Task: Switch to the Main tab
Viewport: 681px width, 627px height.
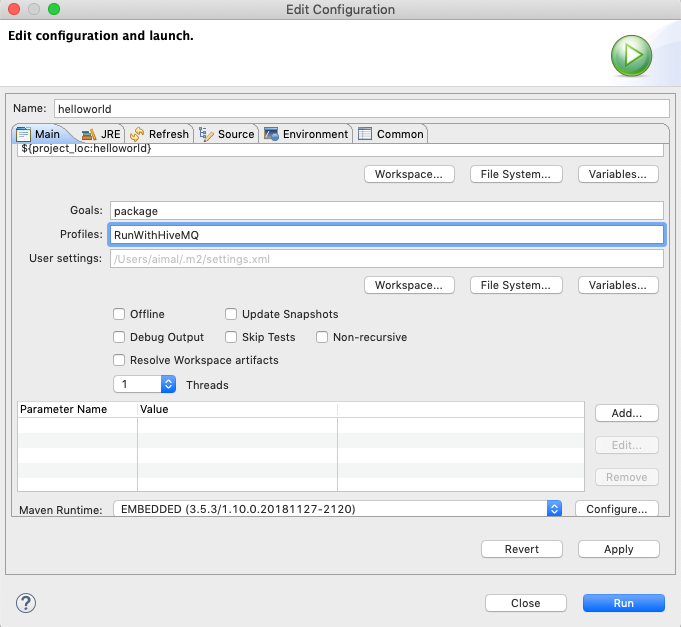Action: click(38, 134)
